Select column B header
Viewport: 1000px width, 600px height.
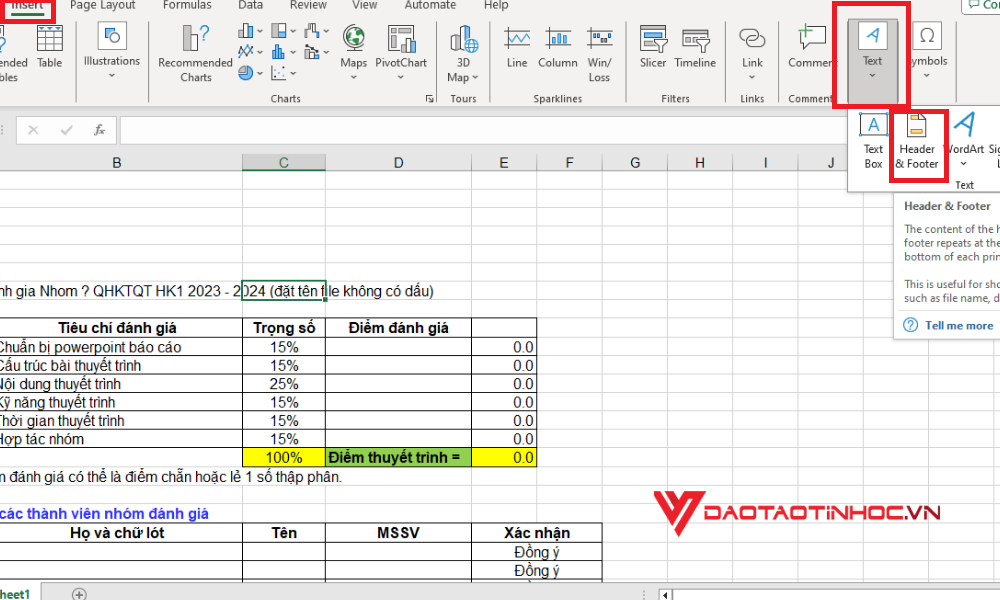pos(117,163)
